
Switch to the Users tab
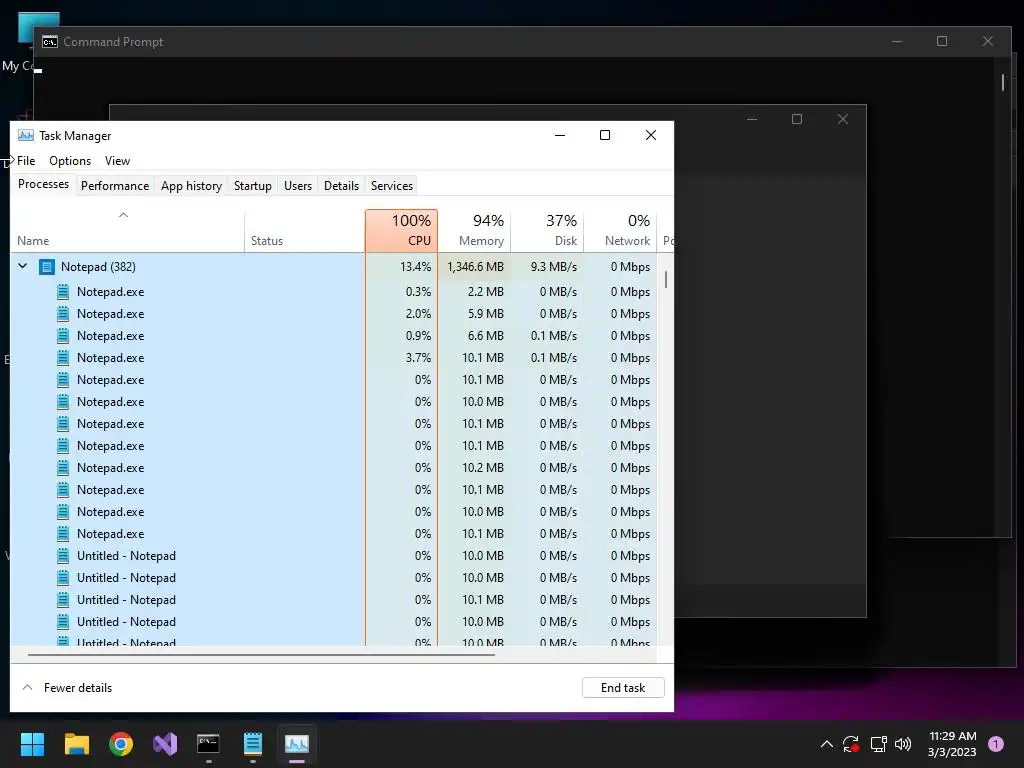point(298,186)
